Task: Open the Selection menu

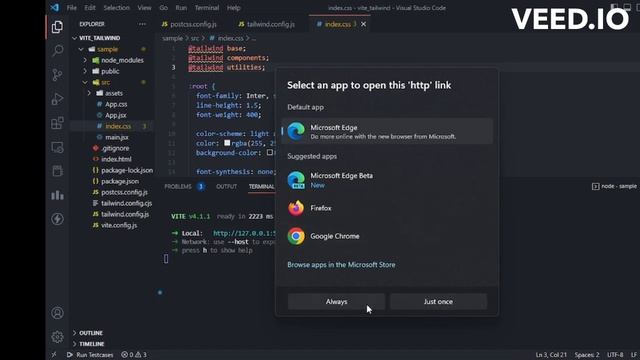Action: 116,8
